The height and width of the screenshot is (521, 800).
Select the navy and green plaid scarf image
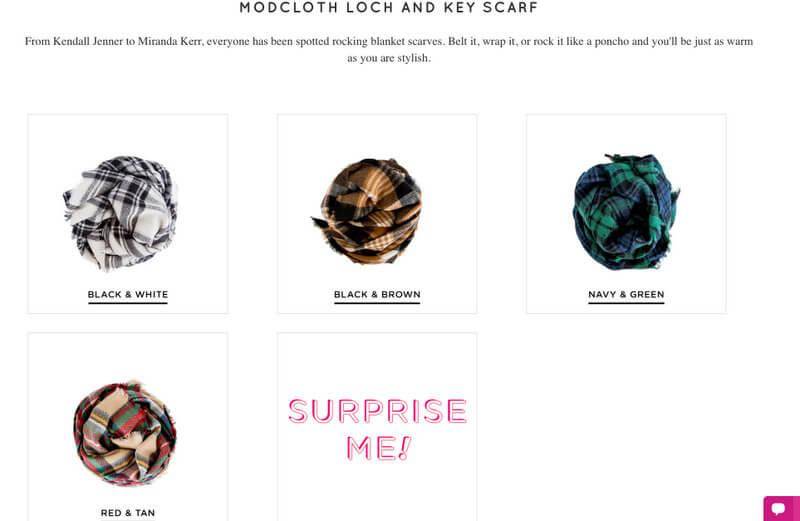[626, 212]
